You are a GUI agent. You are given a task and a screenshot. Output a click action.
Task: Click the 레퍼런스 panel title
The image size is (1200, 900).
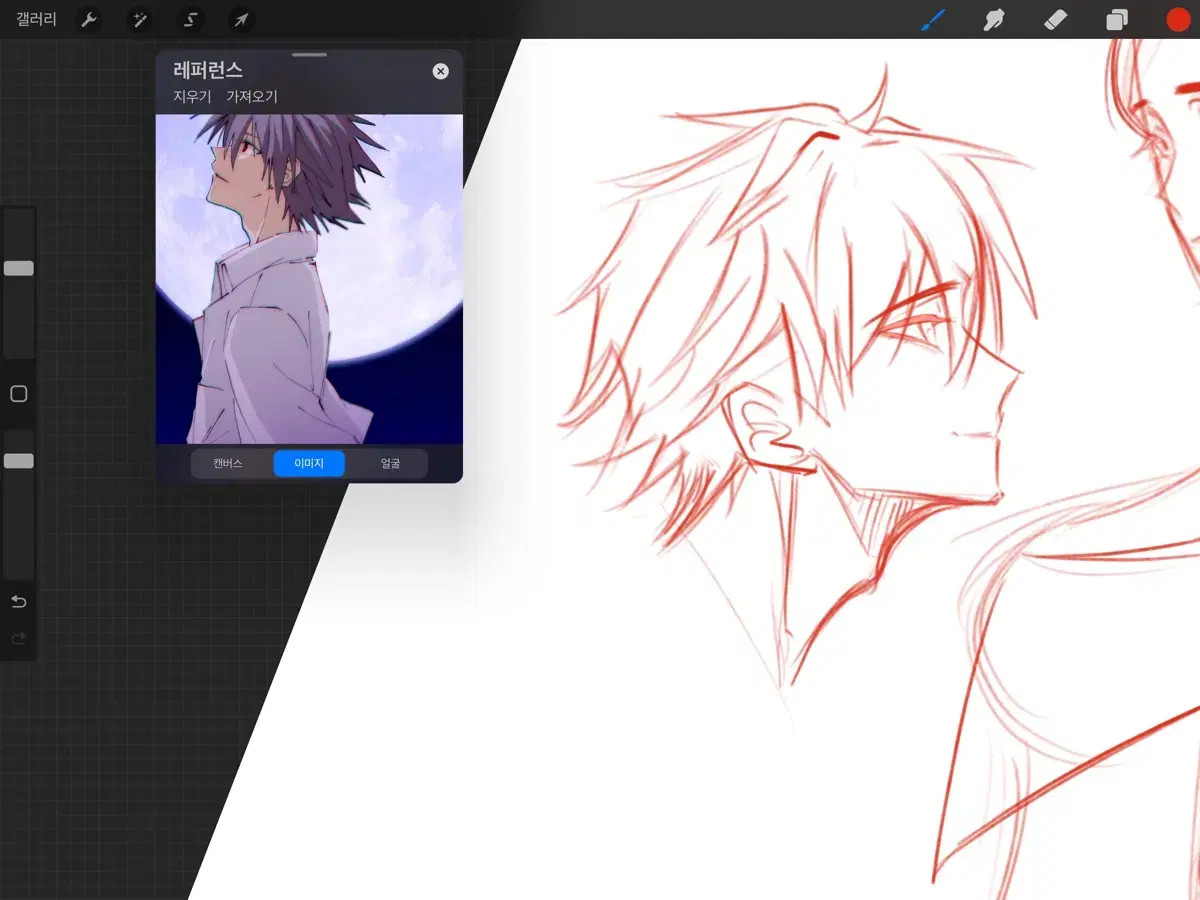pyautogui.click(x=208, y=70)
